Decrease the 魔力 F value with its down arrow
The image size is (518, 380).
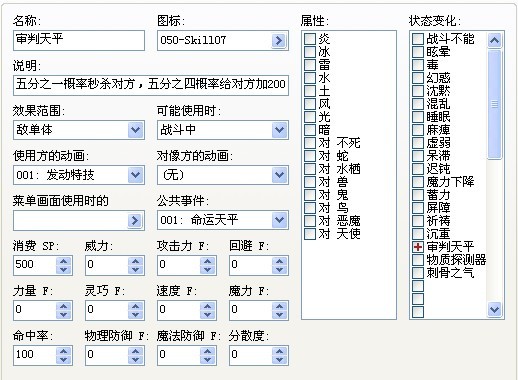click(x=280, y=315)
